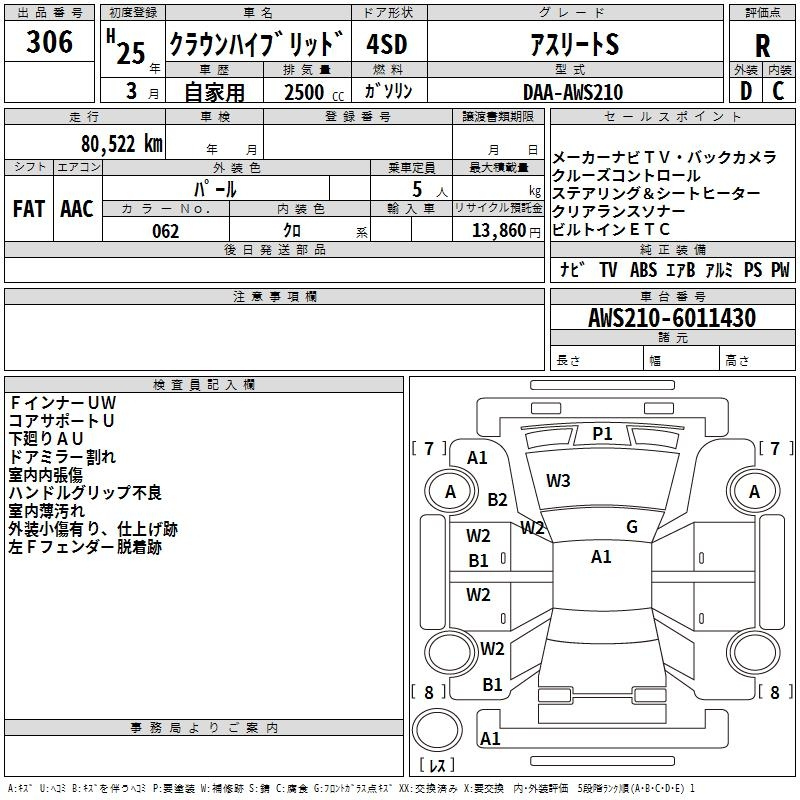Click the W3 mark on the car diagram
Viewport: 800px width, 800px height.
(558, 481)
